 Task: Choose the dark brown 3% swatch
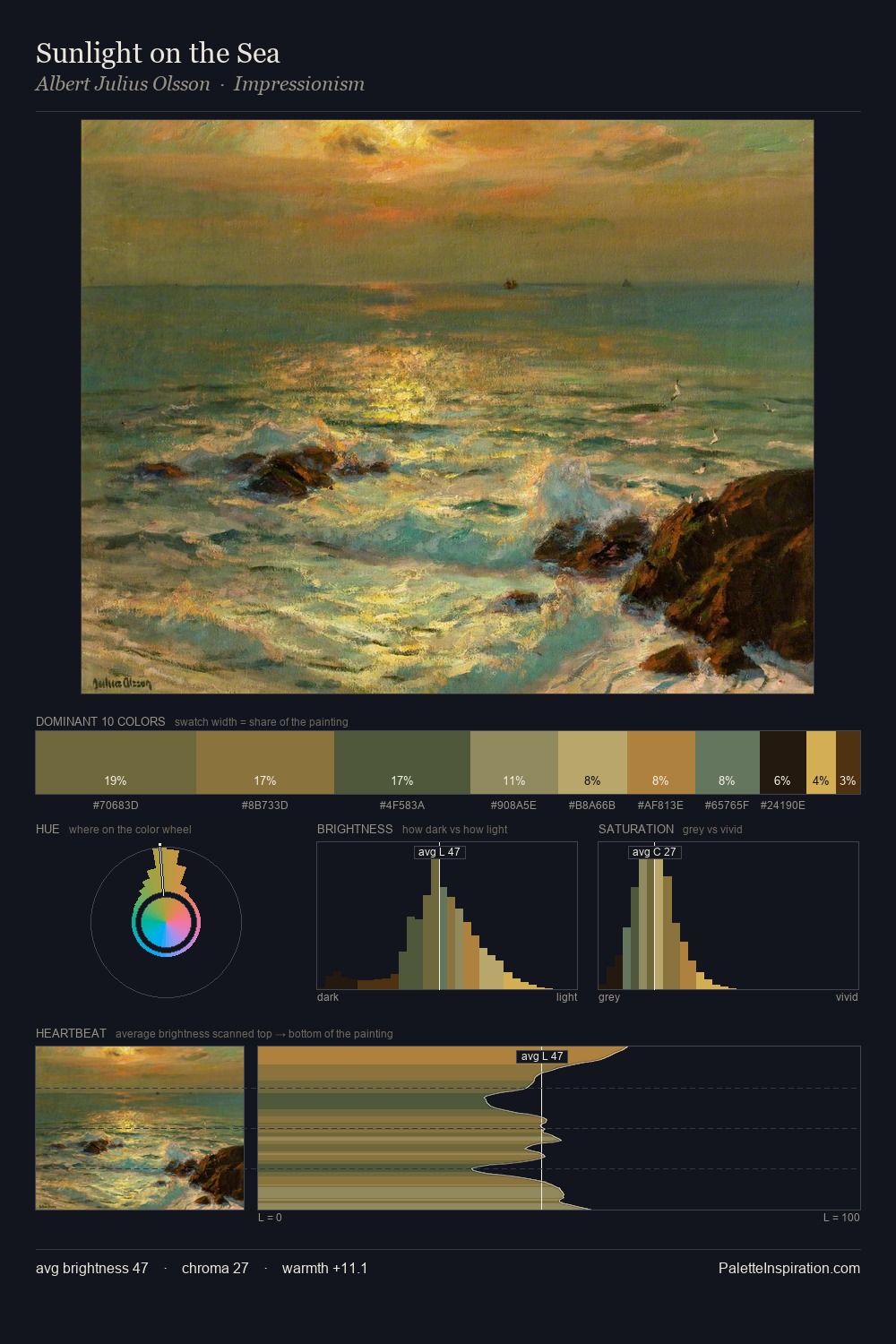848,762
